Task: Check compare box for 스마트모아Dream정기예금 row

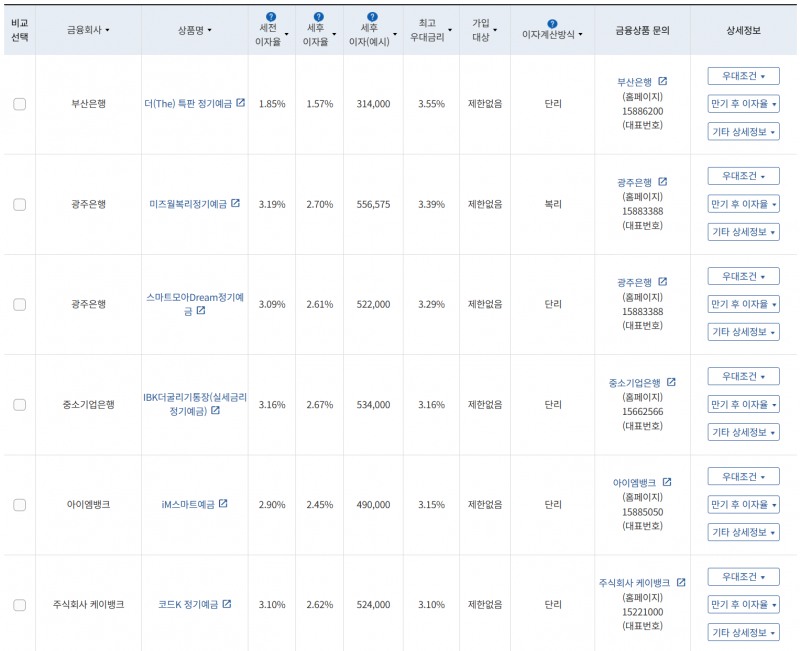Action: point(19,305)
